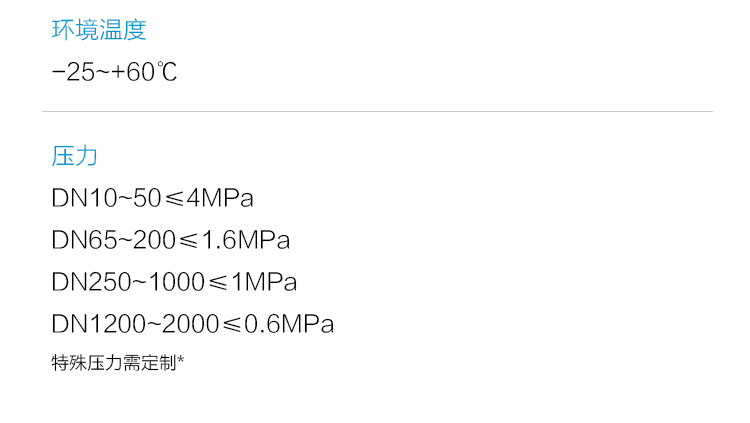Select the −25~+60℃ temperature range text
This screenshot has width=750, height=423.
point(114,72)
